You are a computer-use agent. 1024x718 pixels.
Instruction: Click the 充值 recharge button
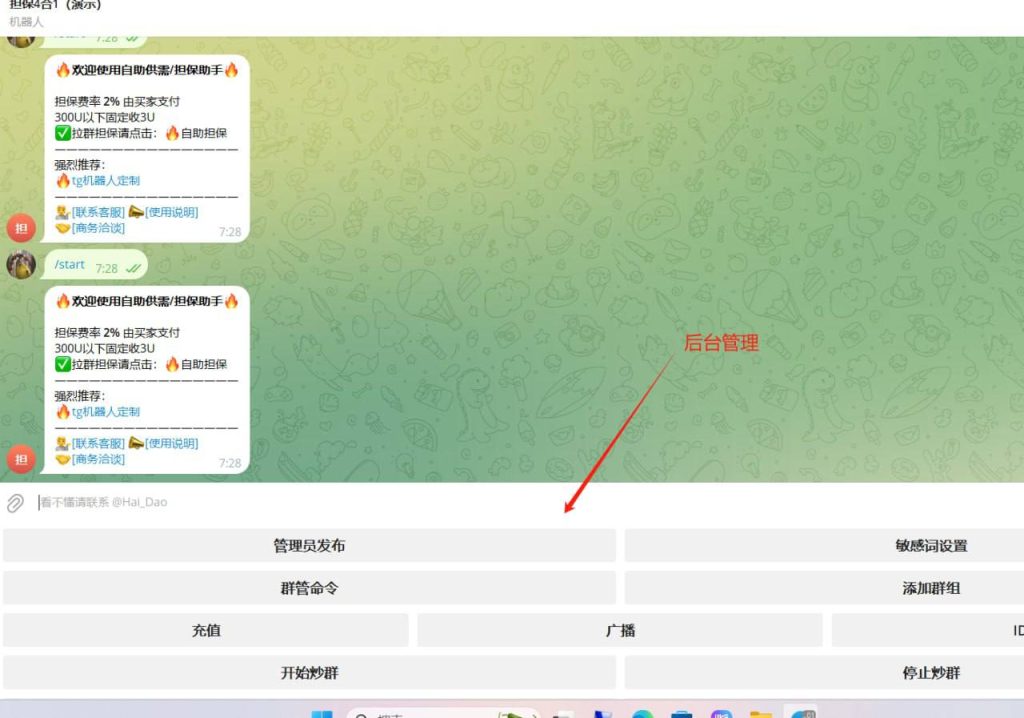206,630
